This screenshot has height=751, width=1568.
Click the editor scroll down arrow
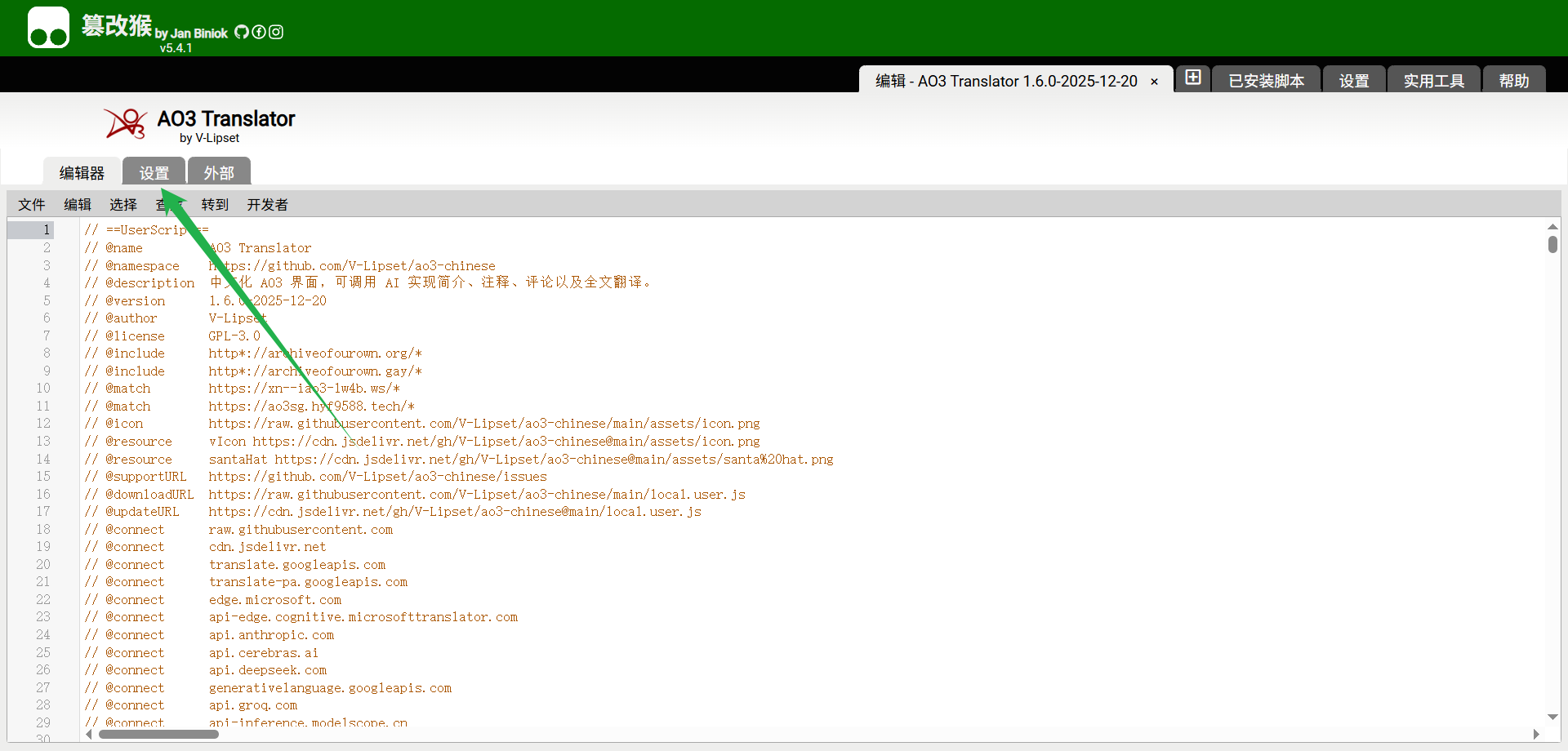[1552, 717]
